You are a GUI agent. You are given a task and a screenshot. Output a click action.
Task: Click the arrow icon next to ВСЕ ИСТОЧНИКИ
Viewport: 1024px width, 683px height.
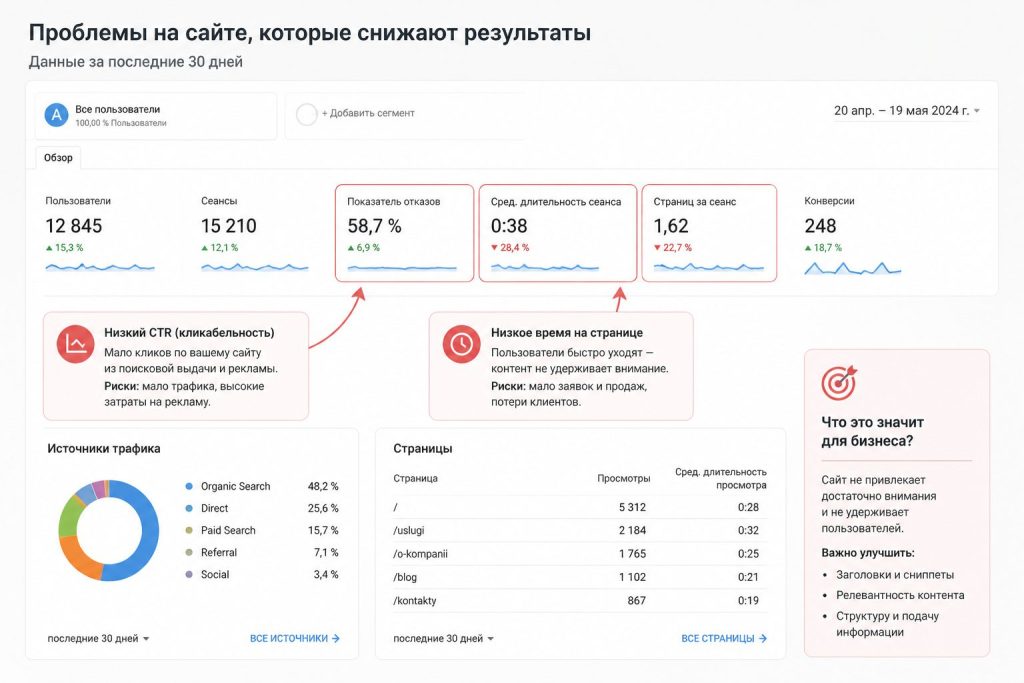click(336, 639)
